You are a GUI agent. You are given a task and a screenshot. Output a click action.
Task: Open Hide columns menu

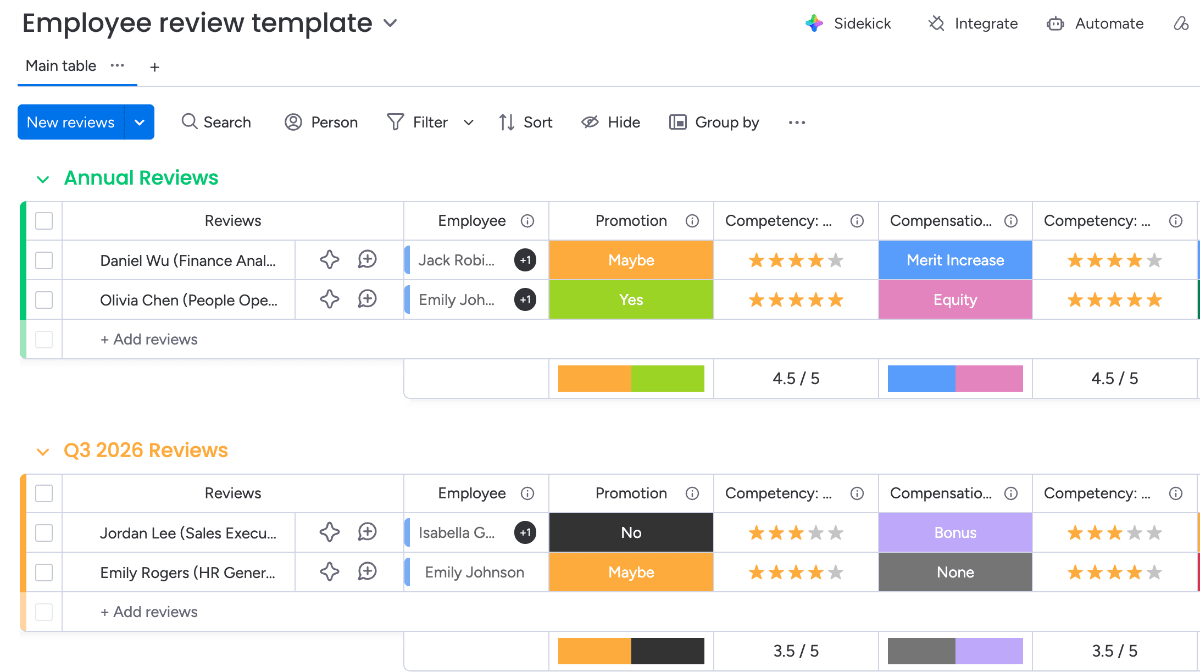[611, 122]
